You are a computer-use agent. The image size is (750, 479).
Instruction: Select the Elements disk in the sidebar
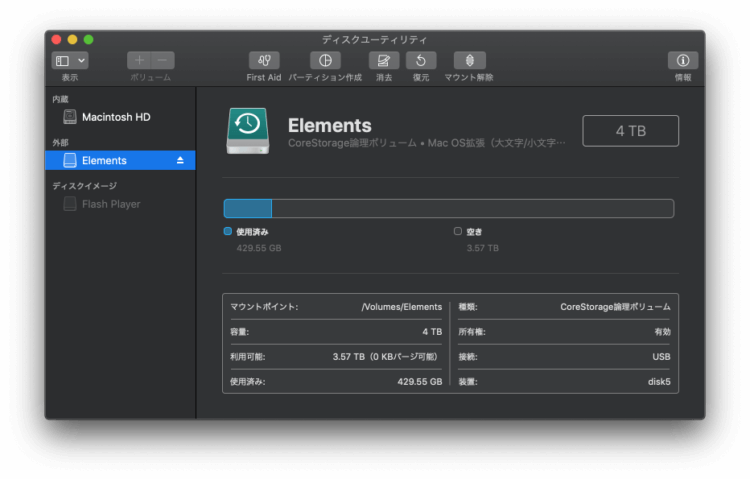point(120,160)
